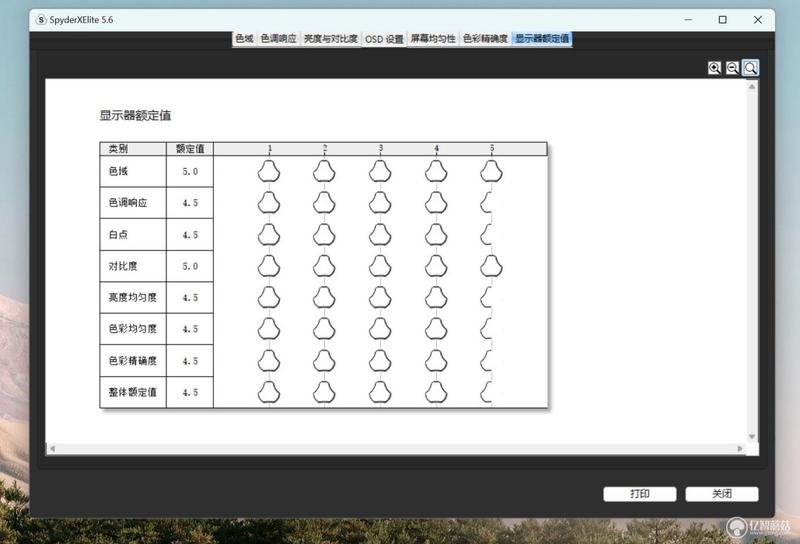
Task: Select the 显示器额定值 tab
Action: pyautogui.click(x=542, y=39)
